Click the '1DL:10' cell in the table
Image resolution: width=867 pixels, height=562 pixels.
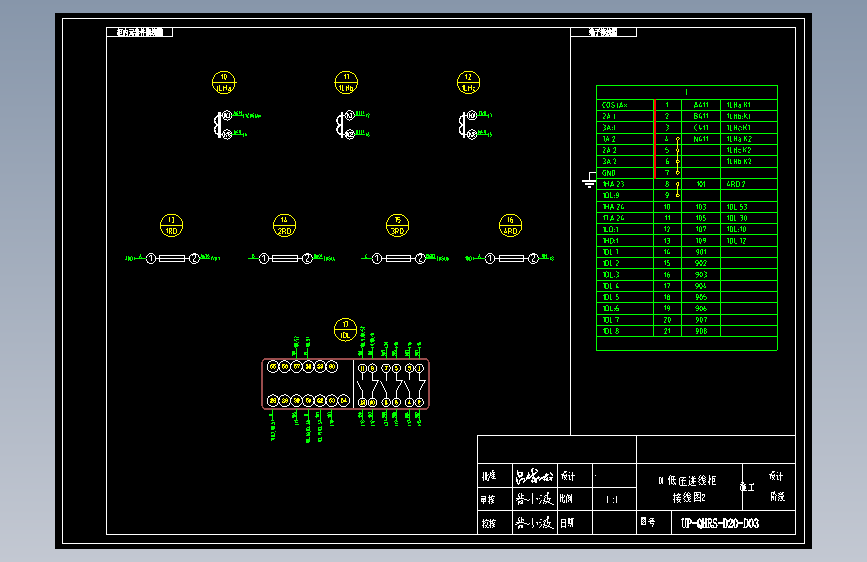(749, 230)
